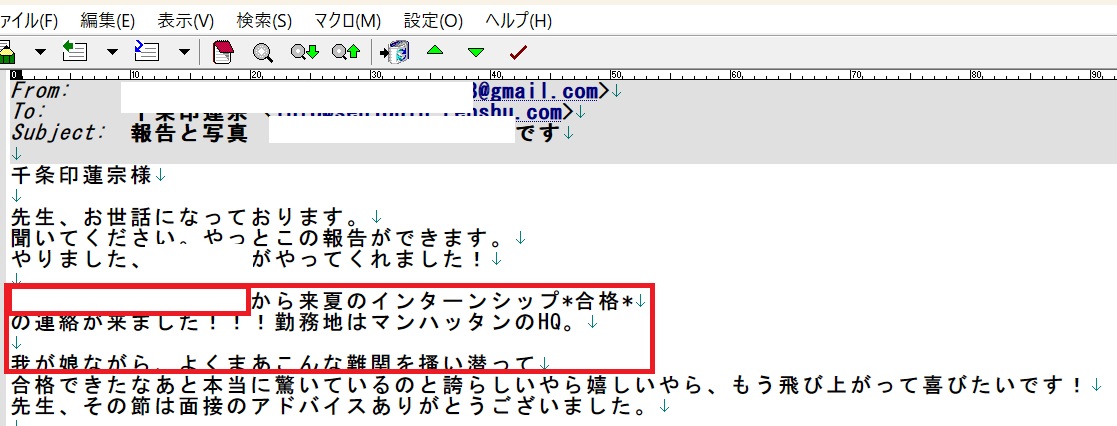Image resolution: width=1117 pixels, height=426 pixels.
Task: Expand the forward options dropdown arrow
Action: pyautogui.click(x=184, y=52)
